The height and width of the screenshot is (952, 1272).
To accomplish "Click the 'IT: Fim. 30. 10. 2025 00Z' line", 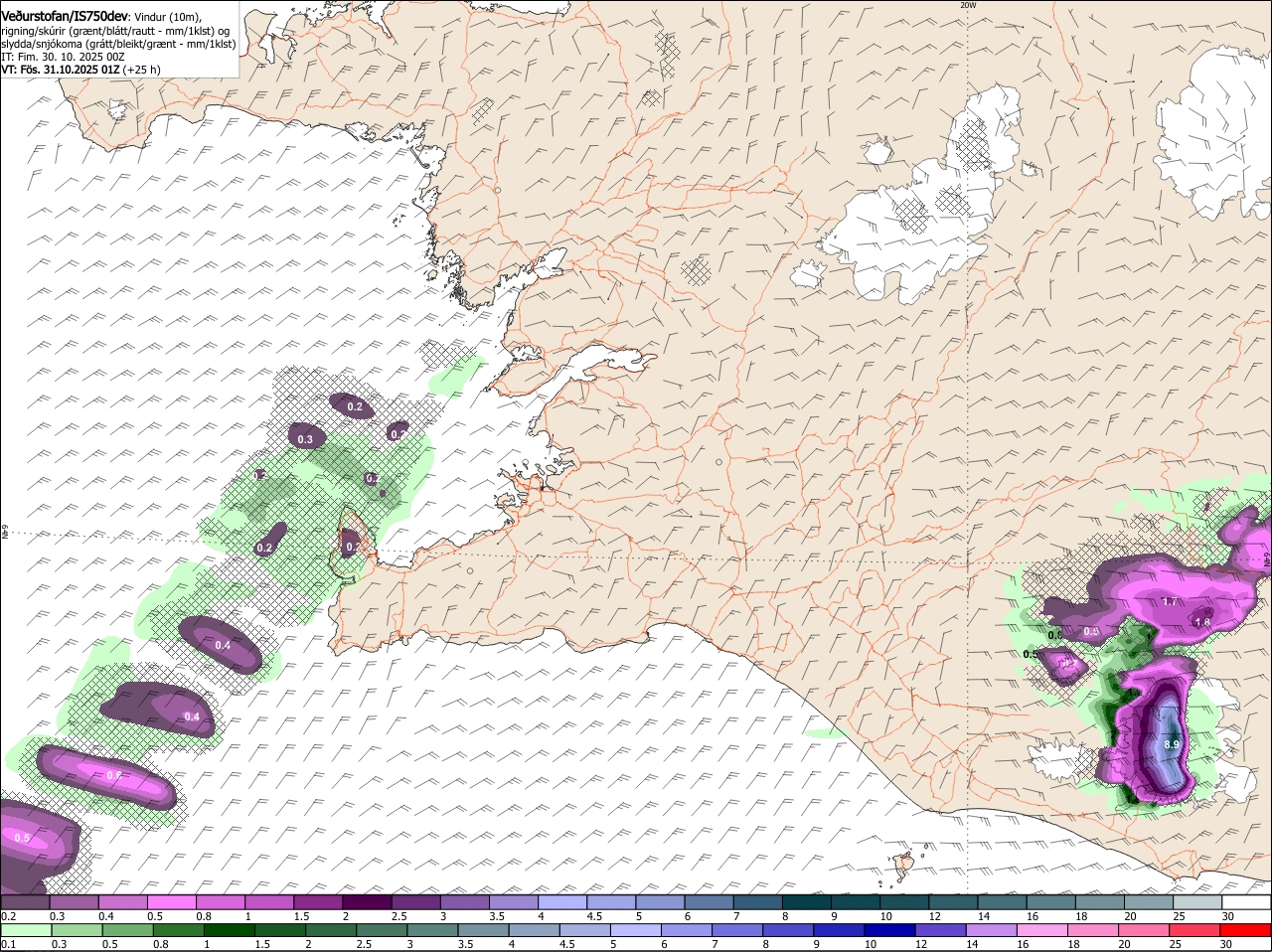I will click(63, 57).
